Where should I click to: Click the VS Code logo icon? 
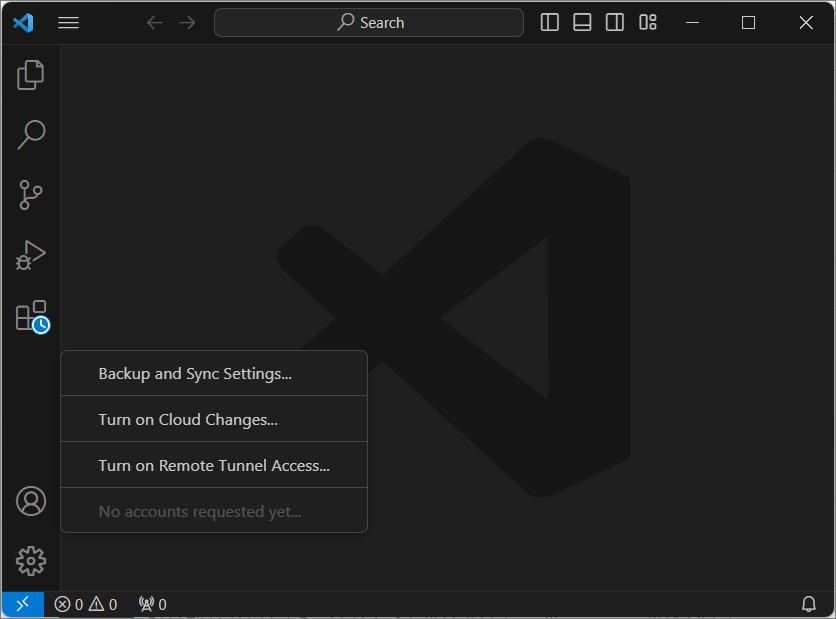[x=23, y=22]
